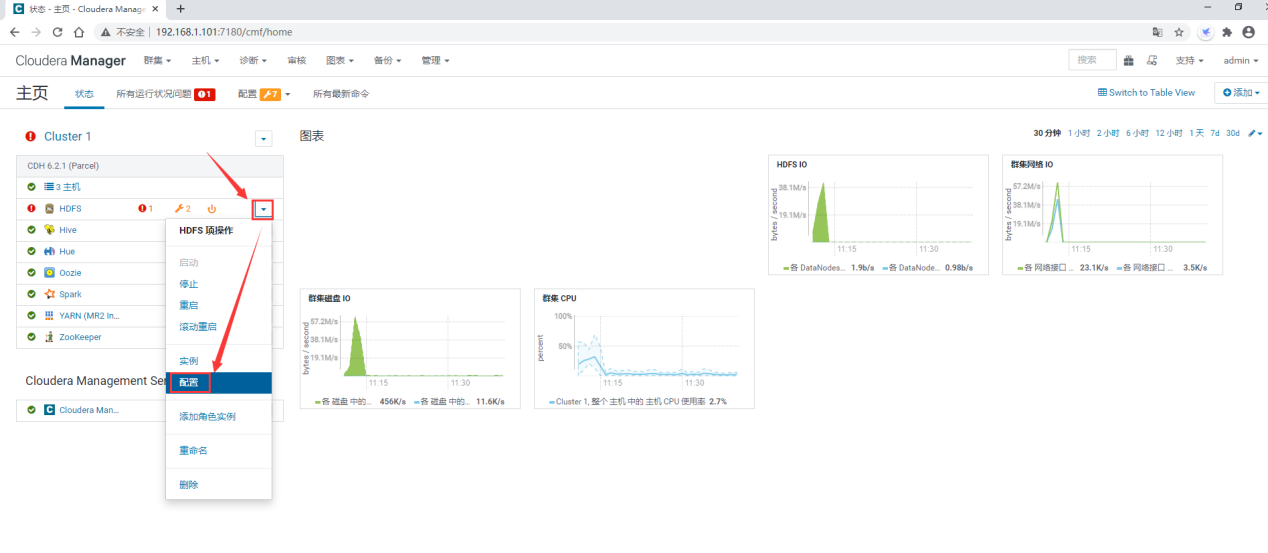Select 滚动重启 in the HDFS actions menu

point(219,326)
